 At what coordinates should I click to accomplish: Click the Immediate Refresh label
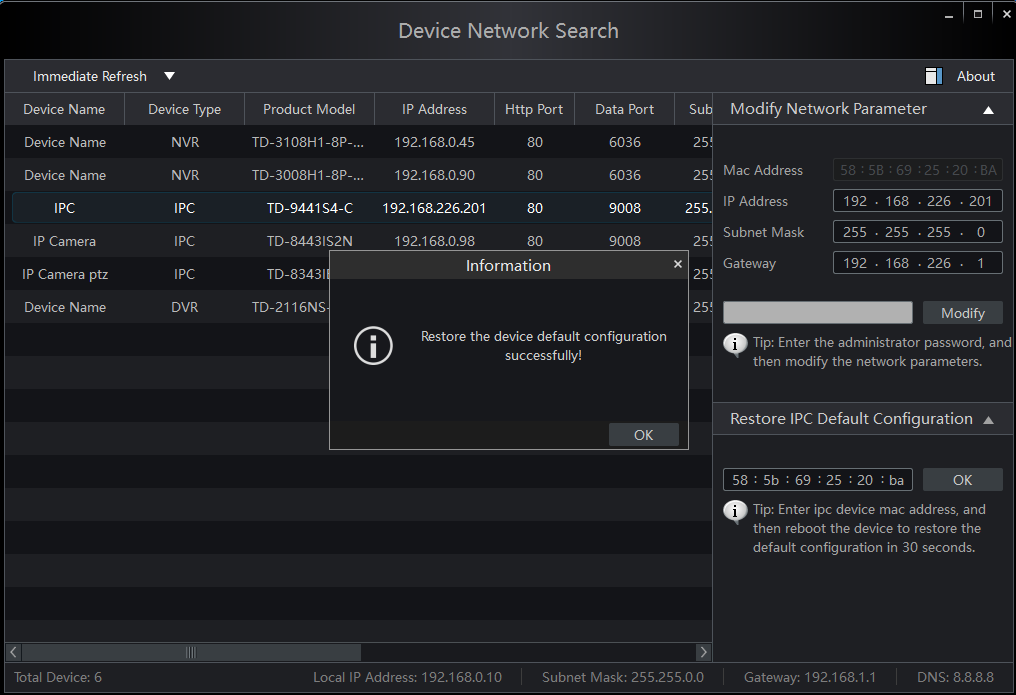tap(90, 76)
